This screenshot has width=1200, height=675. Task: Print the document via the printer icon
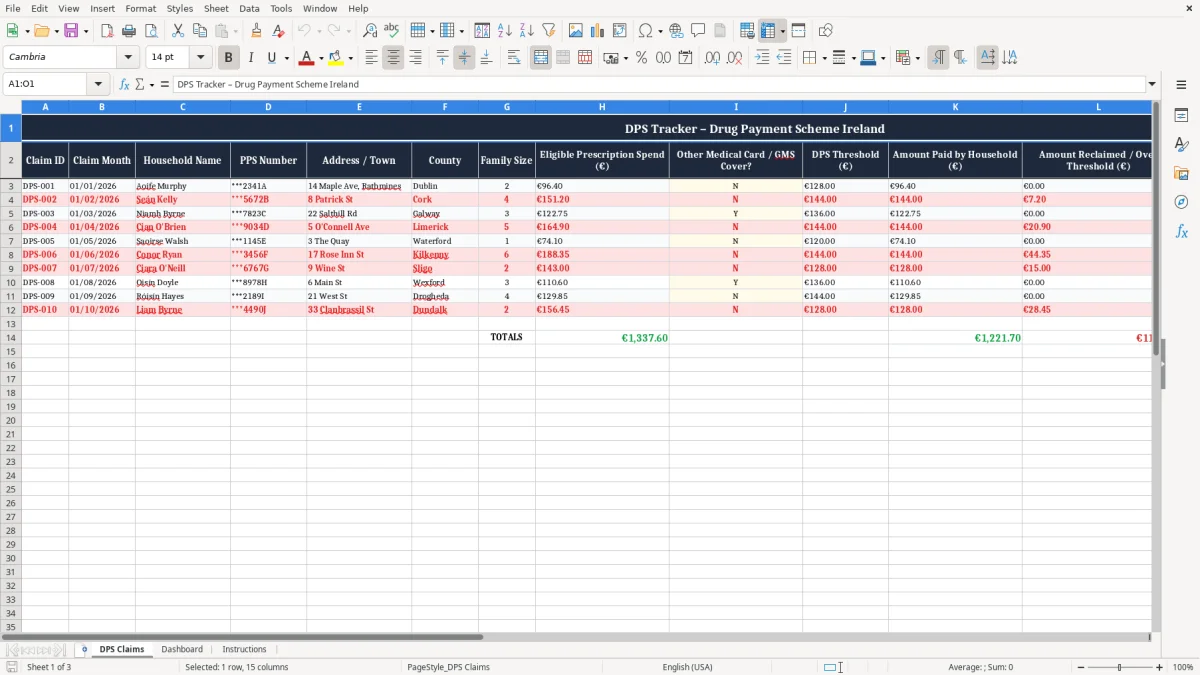pyautogui.click(x=129, y=31)
